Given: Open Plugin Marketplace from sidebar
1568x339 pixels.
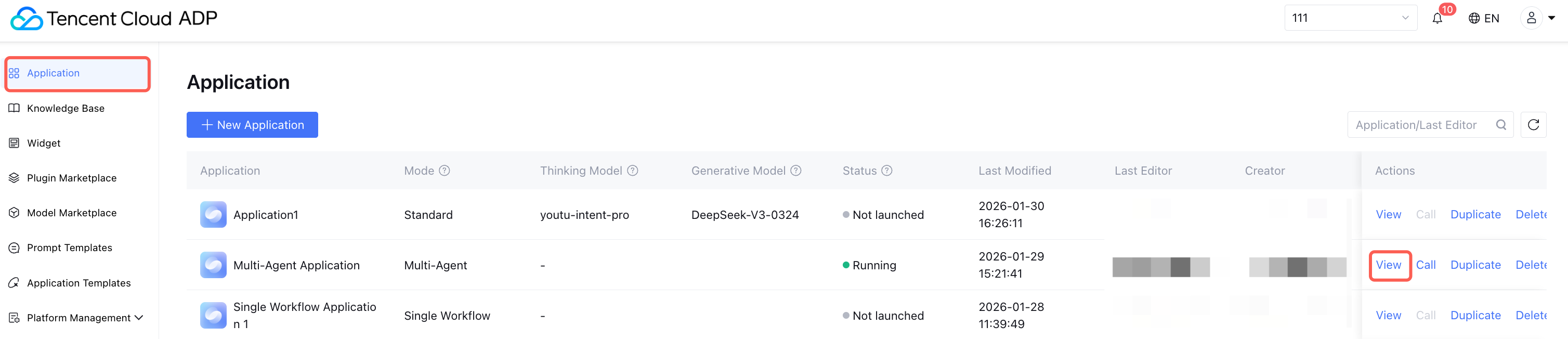Looking at the screenshot, I should point(72,178).
